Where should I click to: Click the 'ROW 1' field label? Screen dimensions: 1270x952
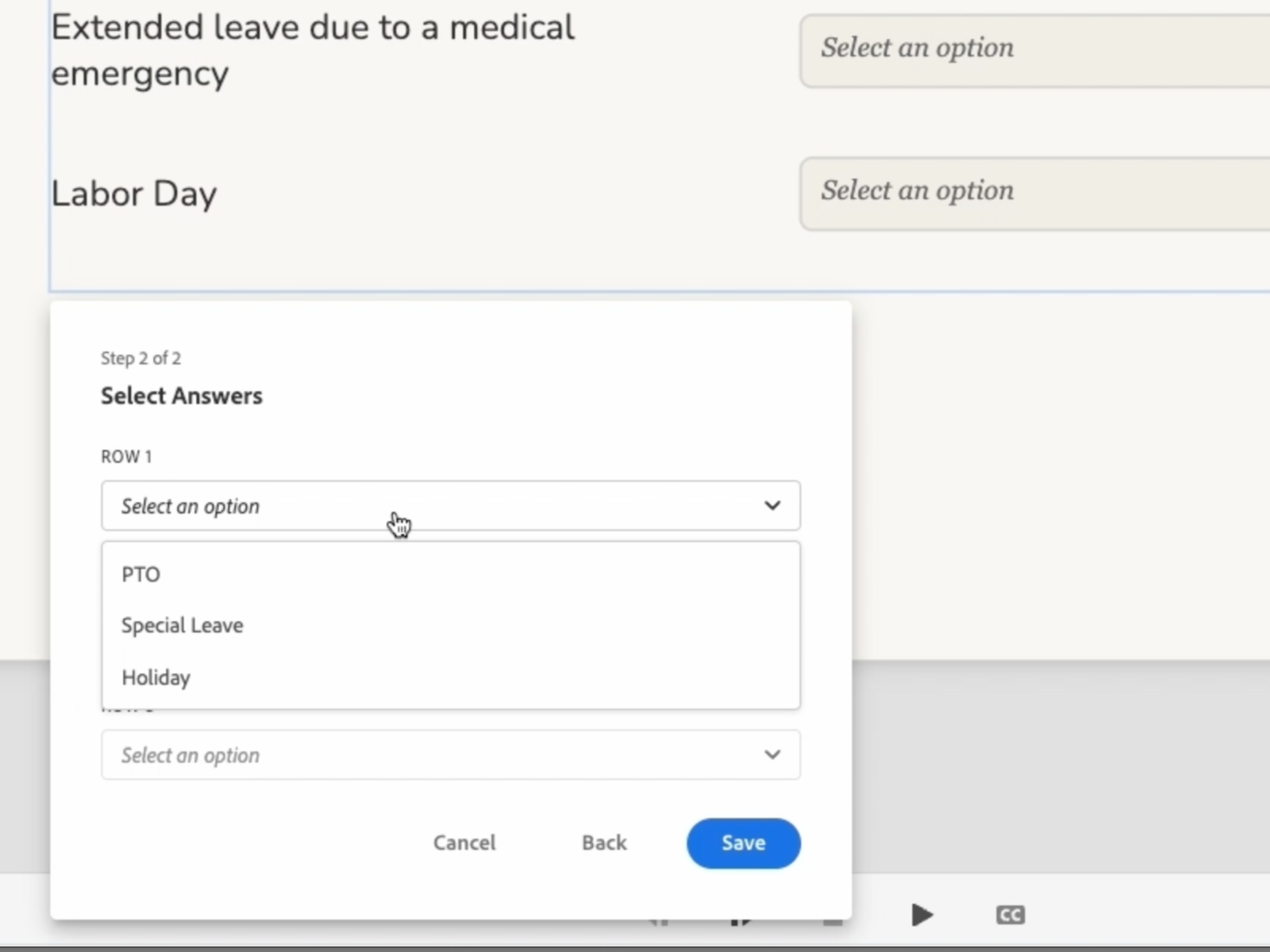point(126,457)
